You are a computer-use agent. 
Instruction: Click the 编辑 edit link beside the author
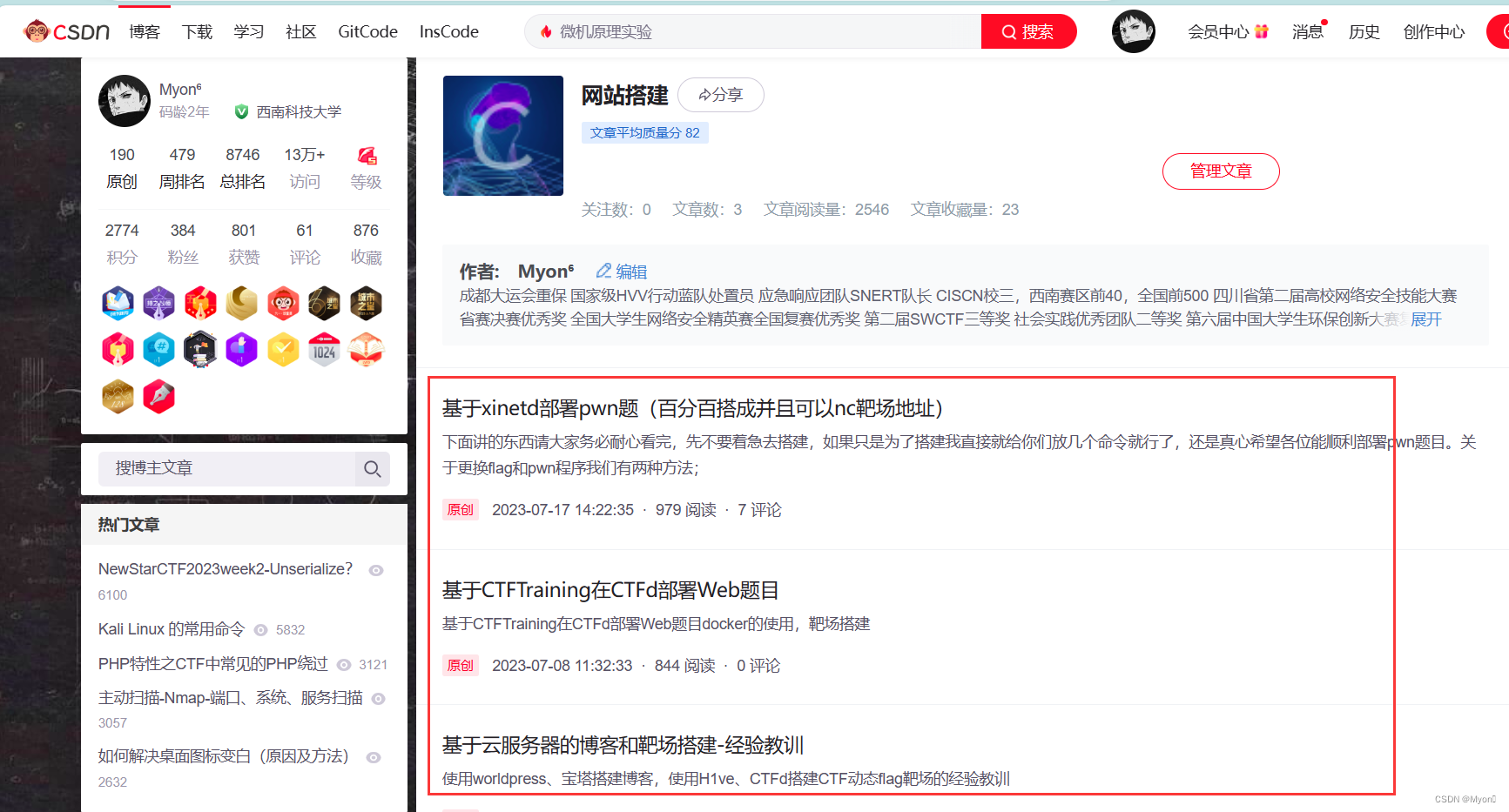coord(622,272)
